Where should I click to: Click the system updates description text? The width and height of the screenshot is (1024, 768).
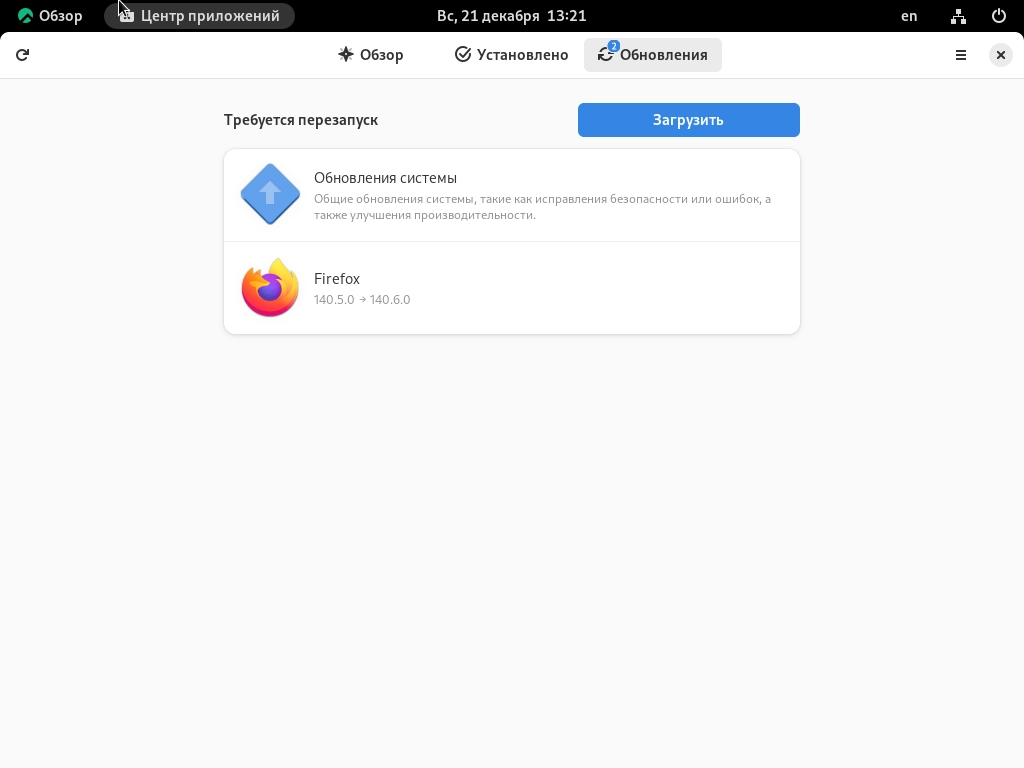542,207
